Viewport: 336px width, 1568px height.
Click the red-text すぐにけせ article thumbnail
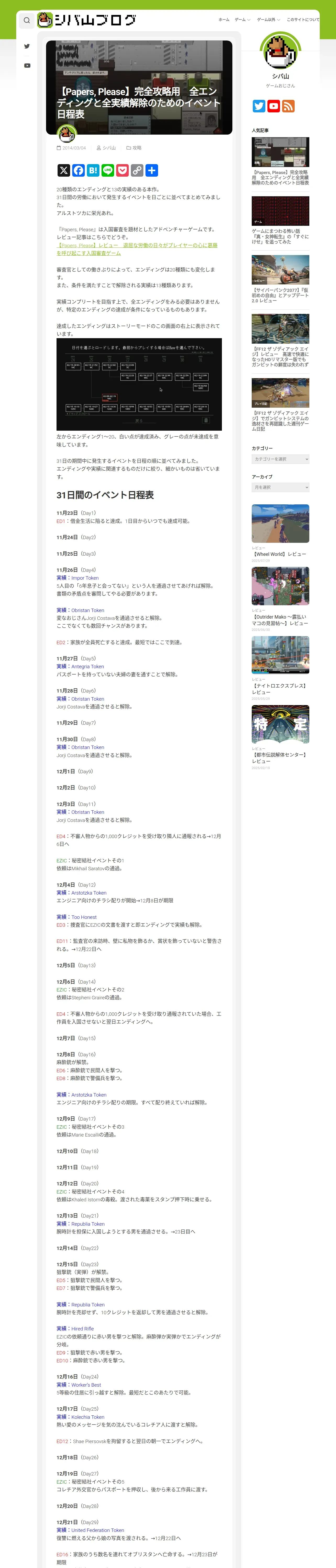pyautogui.click(x=281, y=211)
